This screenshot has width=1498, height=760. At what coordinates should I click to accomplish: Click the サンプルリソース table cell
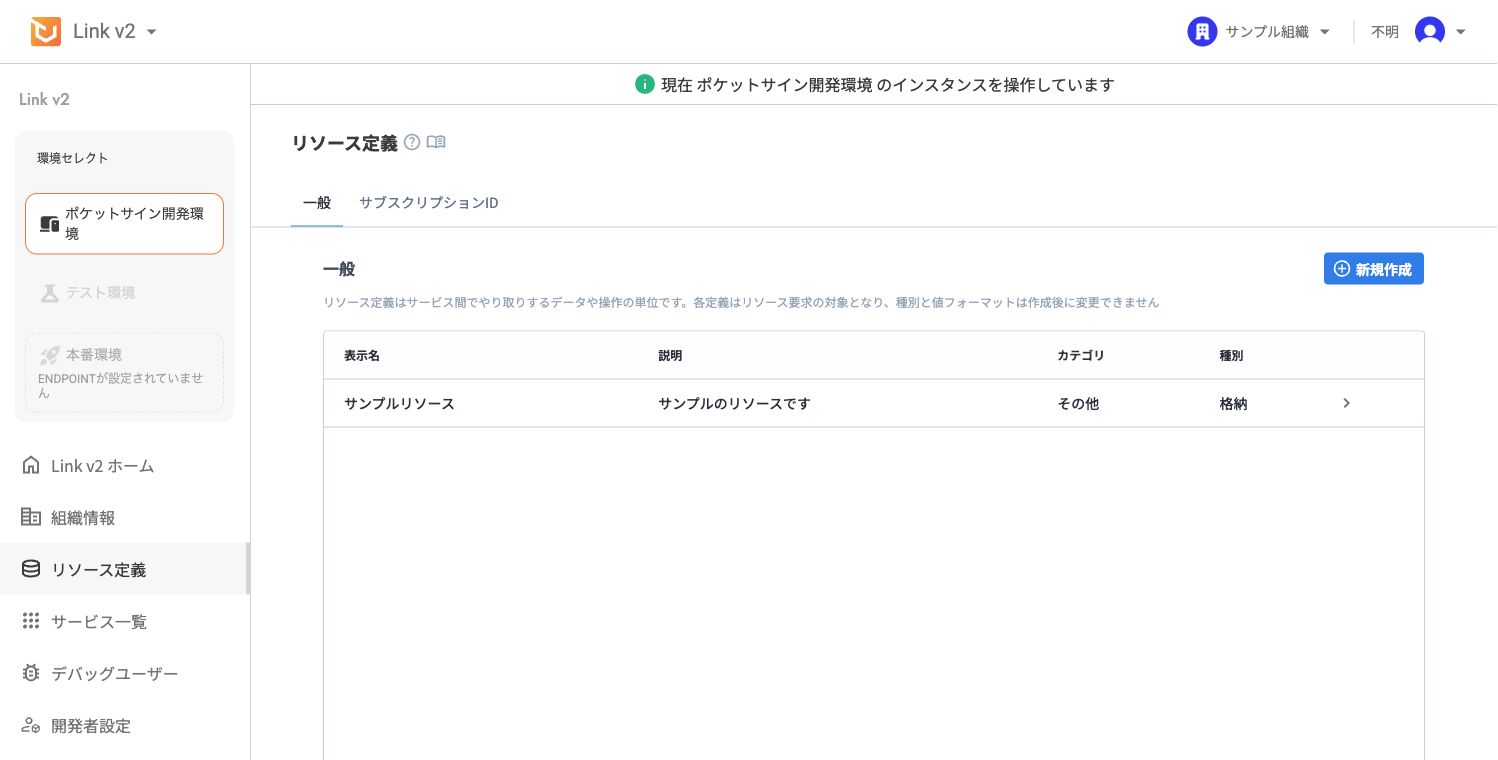click(399, 404)
